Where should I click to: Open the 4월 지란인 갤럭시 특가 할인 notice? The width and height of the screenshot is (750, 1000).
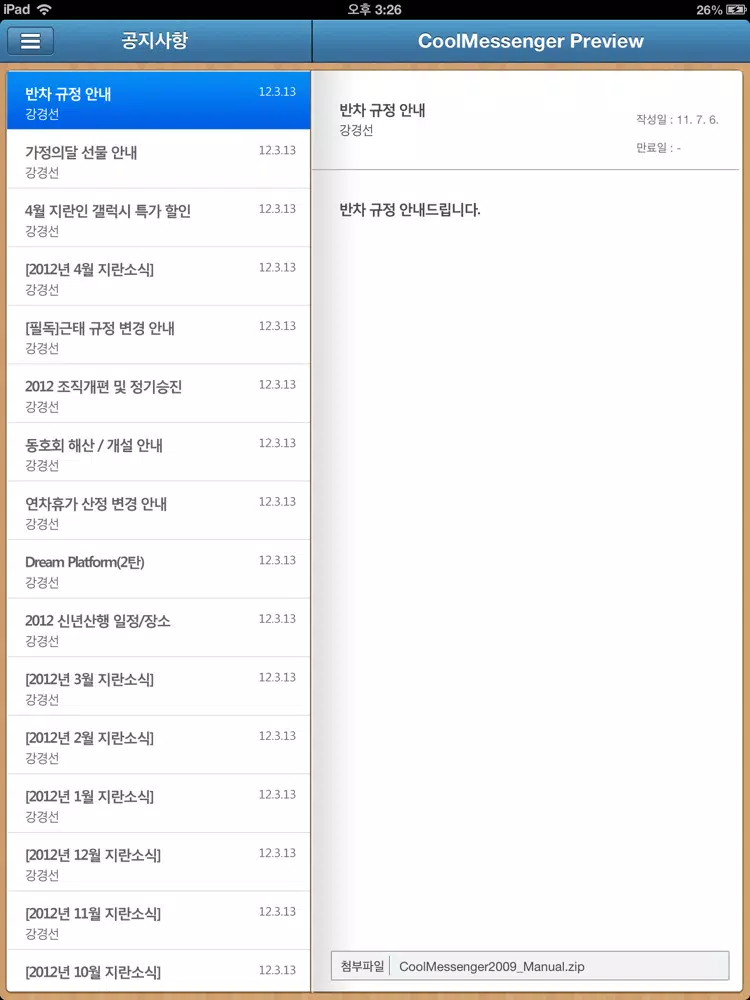[x=159, y=217]
